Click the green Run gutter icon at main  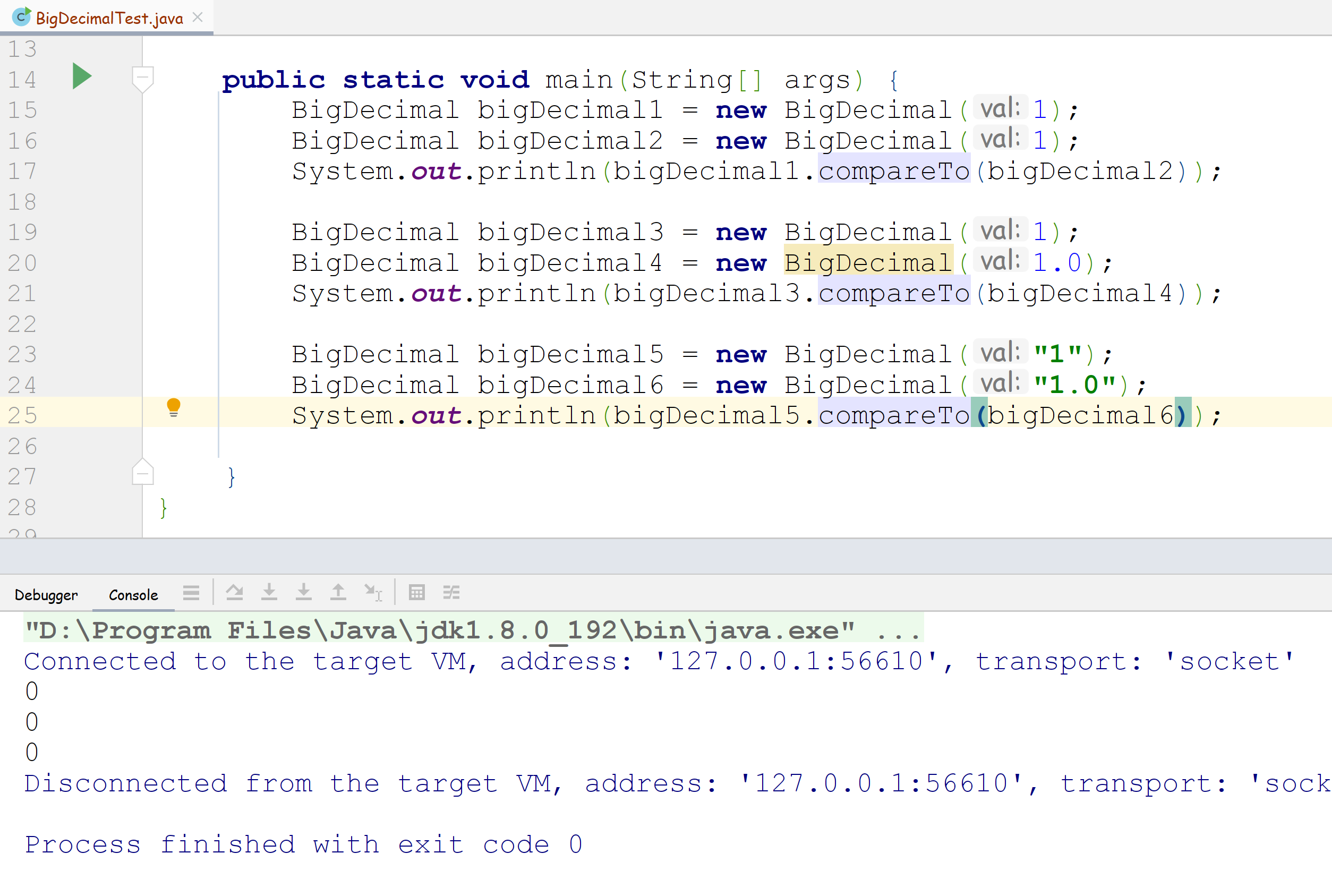click(82, 76)
